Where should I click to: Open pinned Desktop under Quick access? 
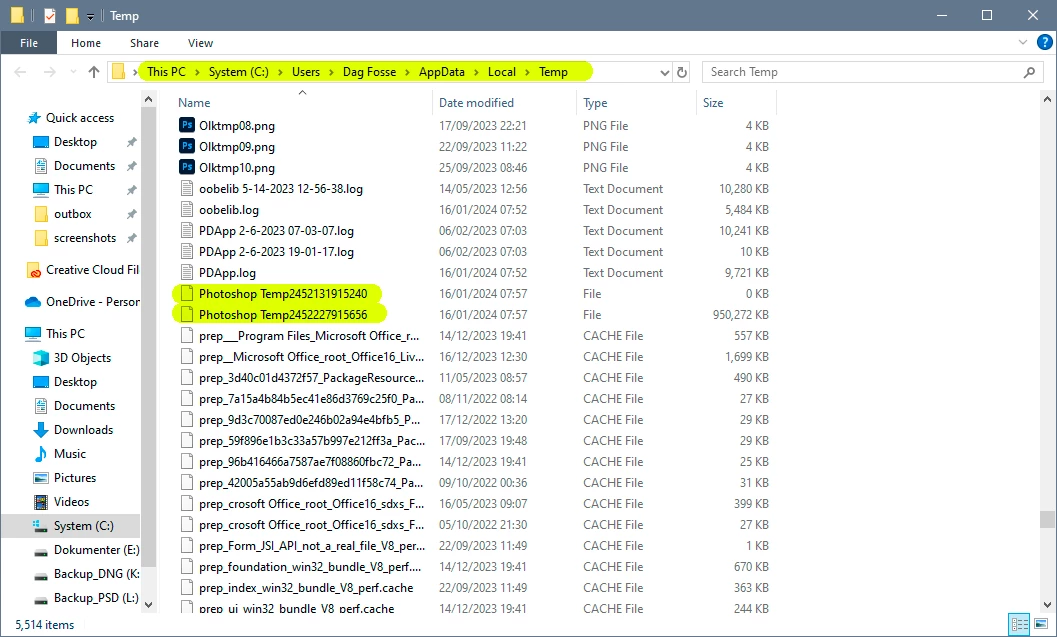click(76, 142)
